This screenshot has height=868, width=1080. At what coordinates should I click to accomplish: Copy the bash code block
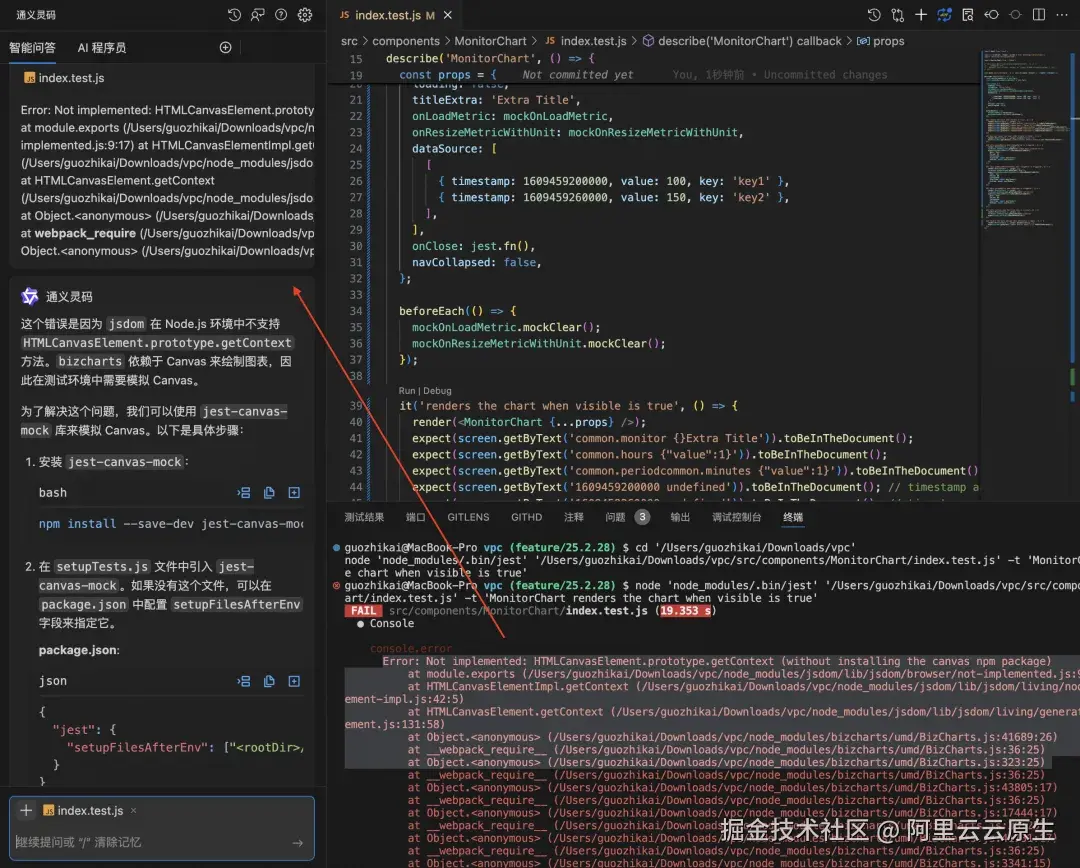pyautogui.click(x=269, y=493)
